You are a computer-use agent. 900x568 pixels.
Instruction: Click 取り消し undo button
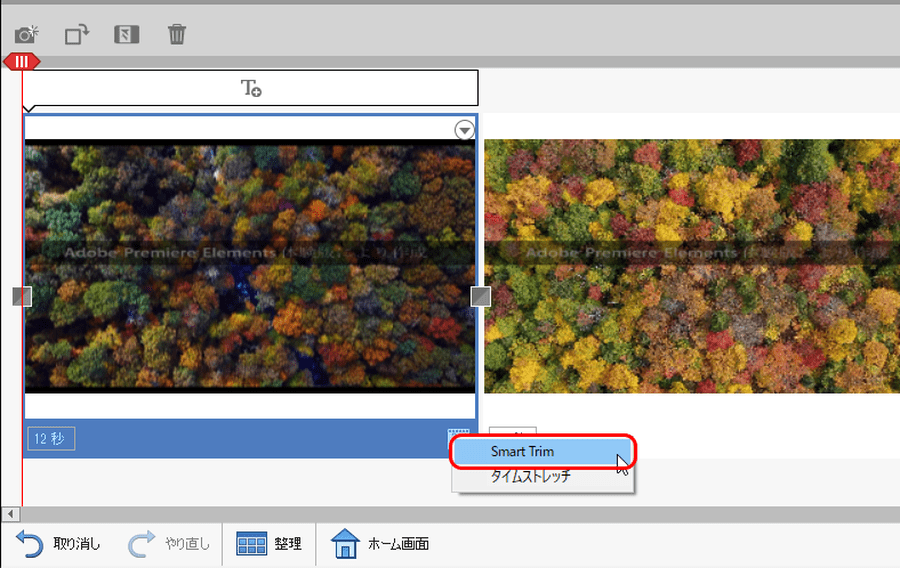(58, 543)
